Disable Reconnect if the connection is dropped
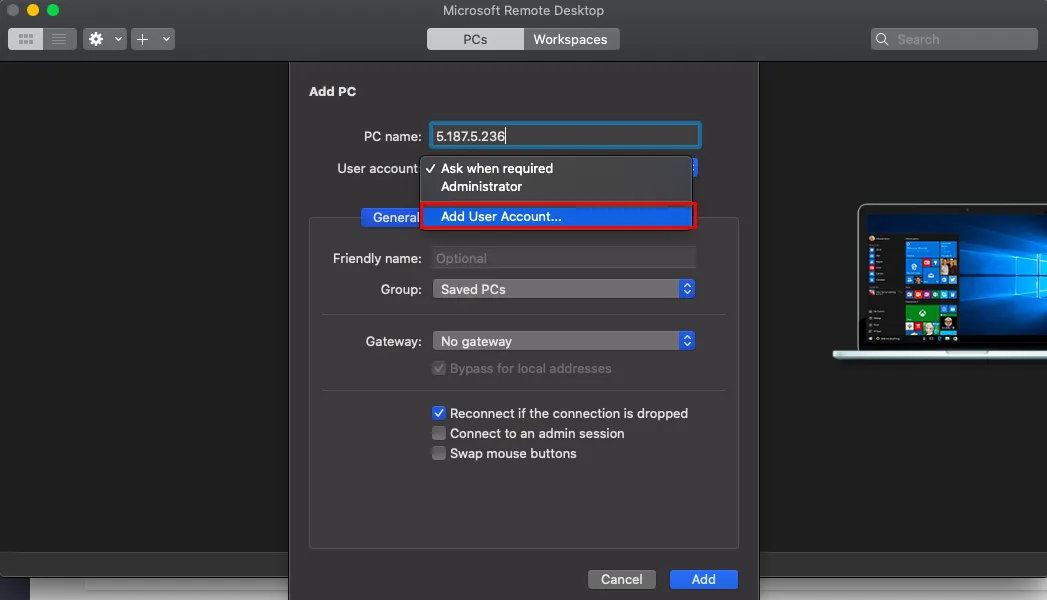 (439, 413)
